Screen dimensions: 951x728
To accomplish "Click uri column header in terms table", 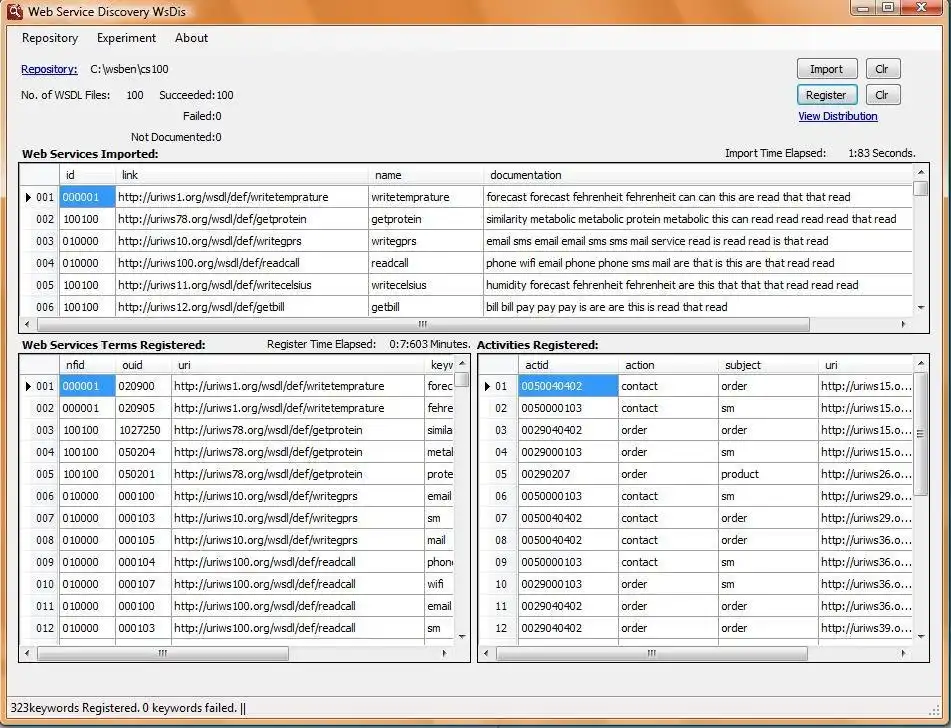I will click(x=297, y=365).
